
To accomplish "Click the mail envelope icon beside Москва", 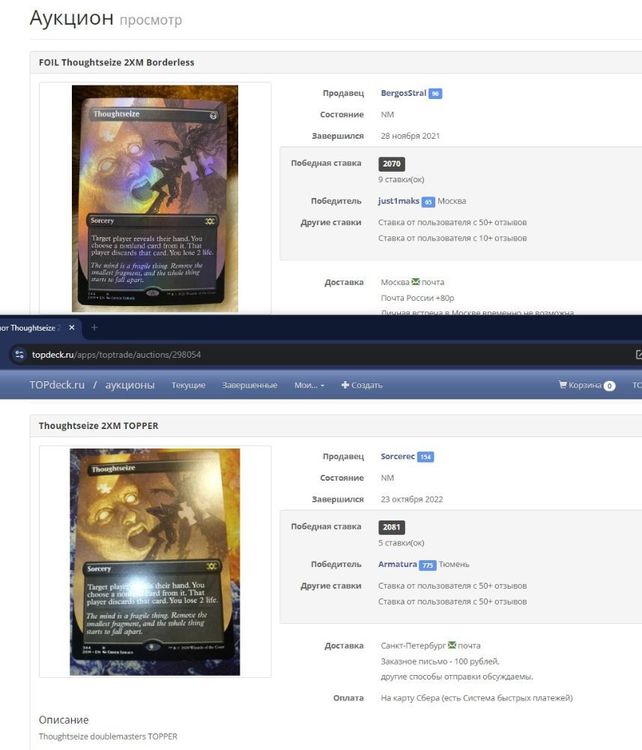I will (416, 283).
